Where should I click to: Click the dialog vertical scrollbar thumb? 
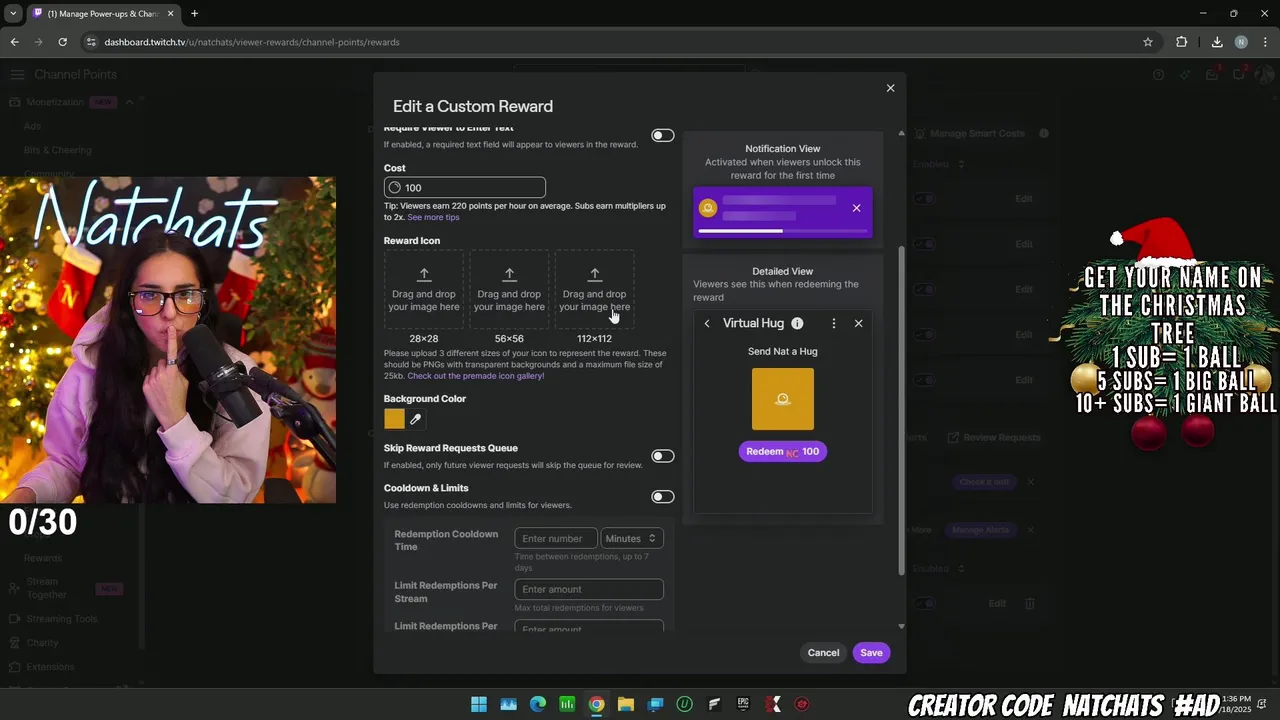coord(901,410)
